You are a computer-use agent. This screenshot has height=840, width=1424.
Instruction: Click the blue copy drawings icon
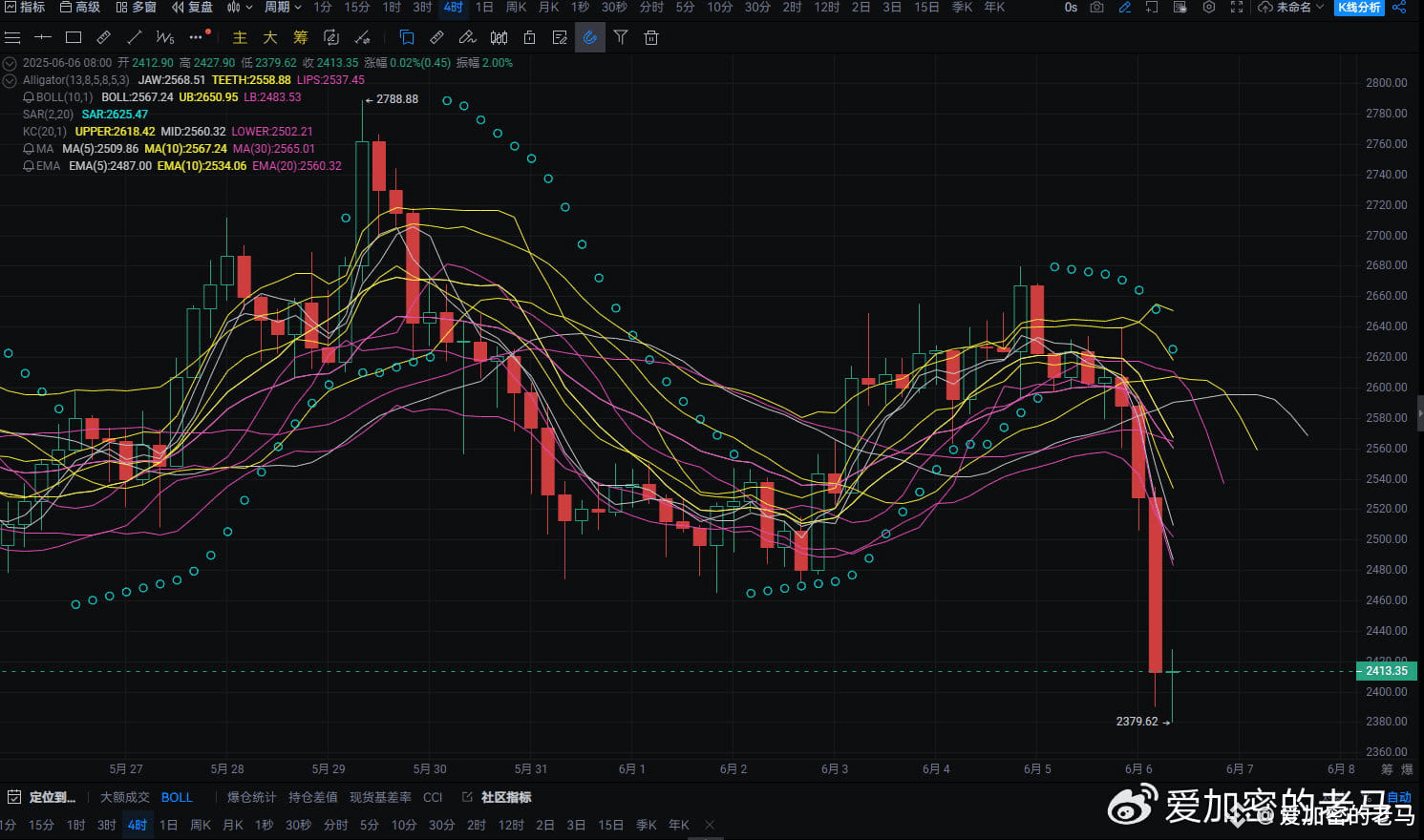[407, 37]
